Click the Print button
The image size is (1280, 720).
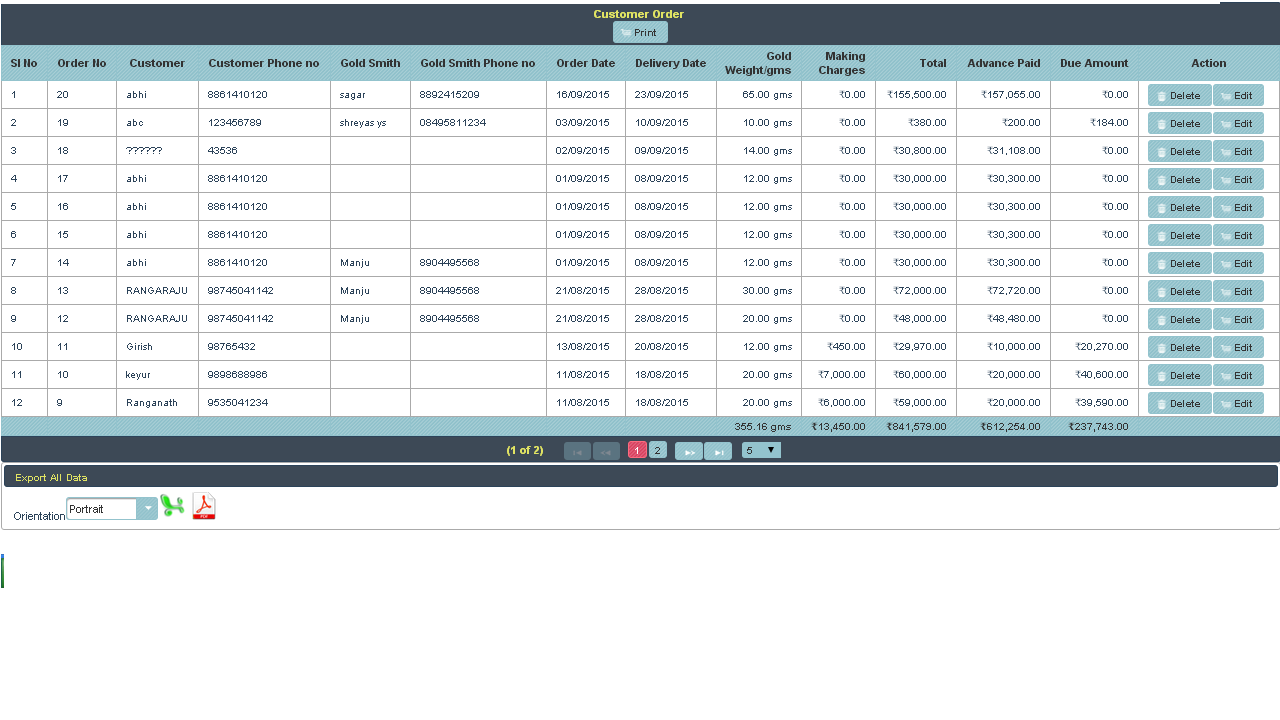click(x=640, y=32)
